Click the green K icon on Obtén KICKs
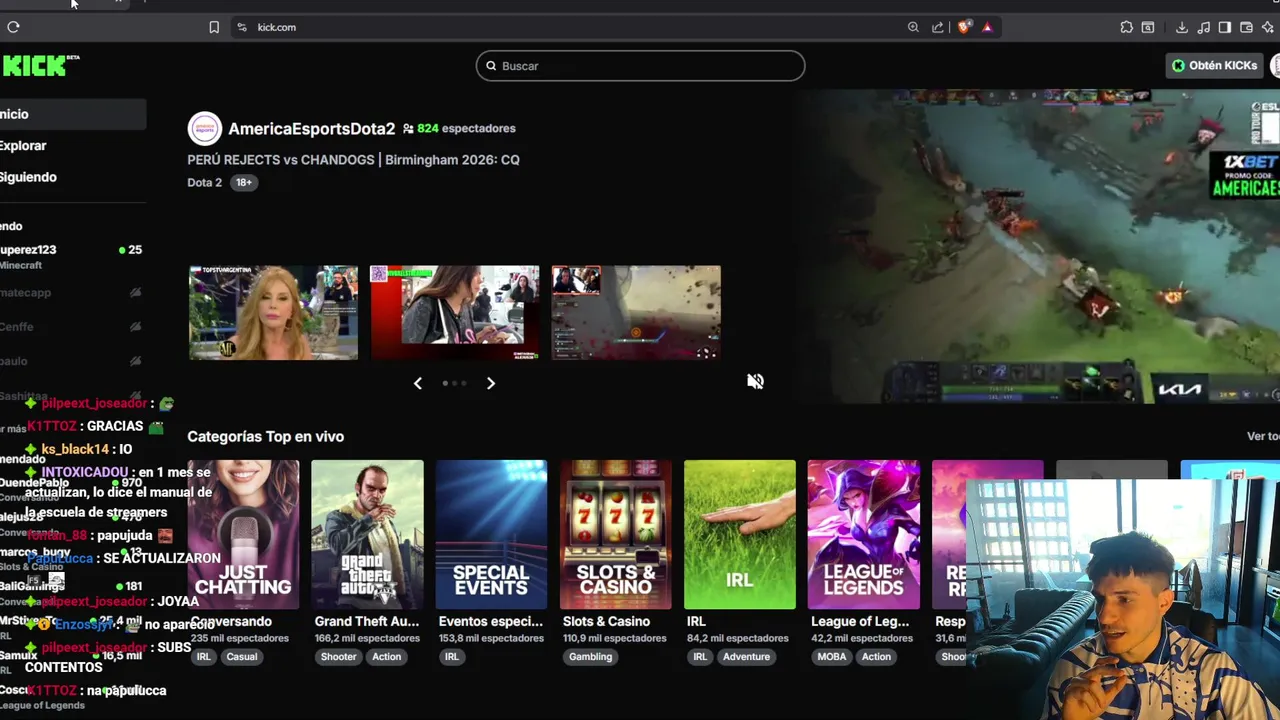Image resolution: width=1280 pixels, height=720 pixels. (1178, 66)
